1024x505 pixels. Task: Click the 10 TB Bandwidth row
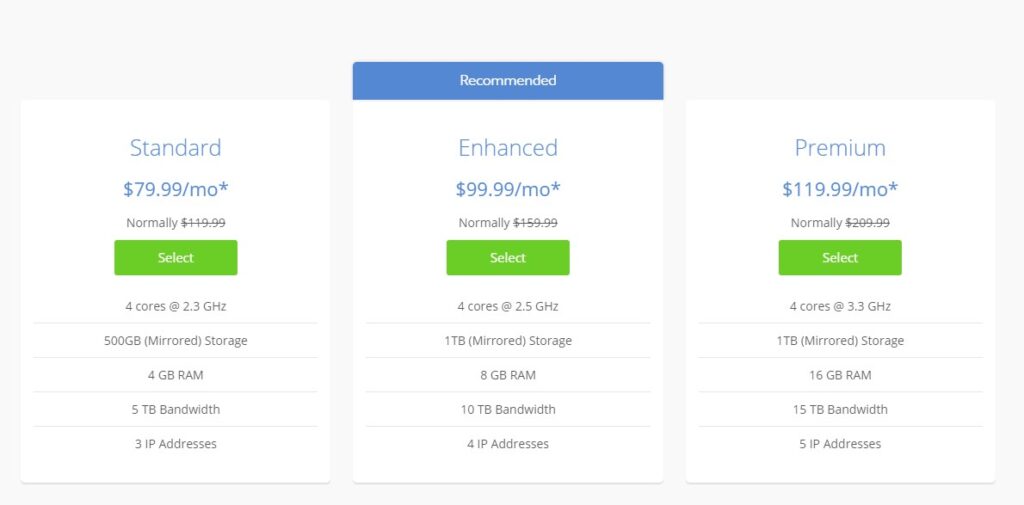(508, 410)
